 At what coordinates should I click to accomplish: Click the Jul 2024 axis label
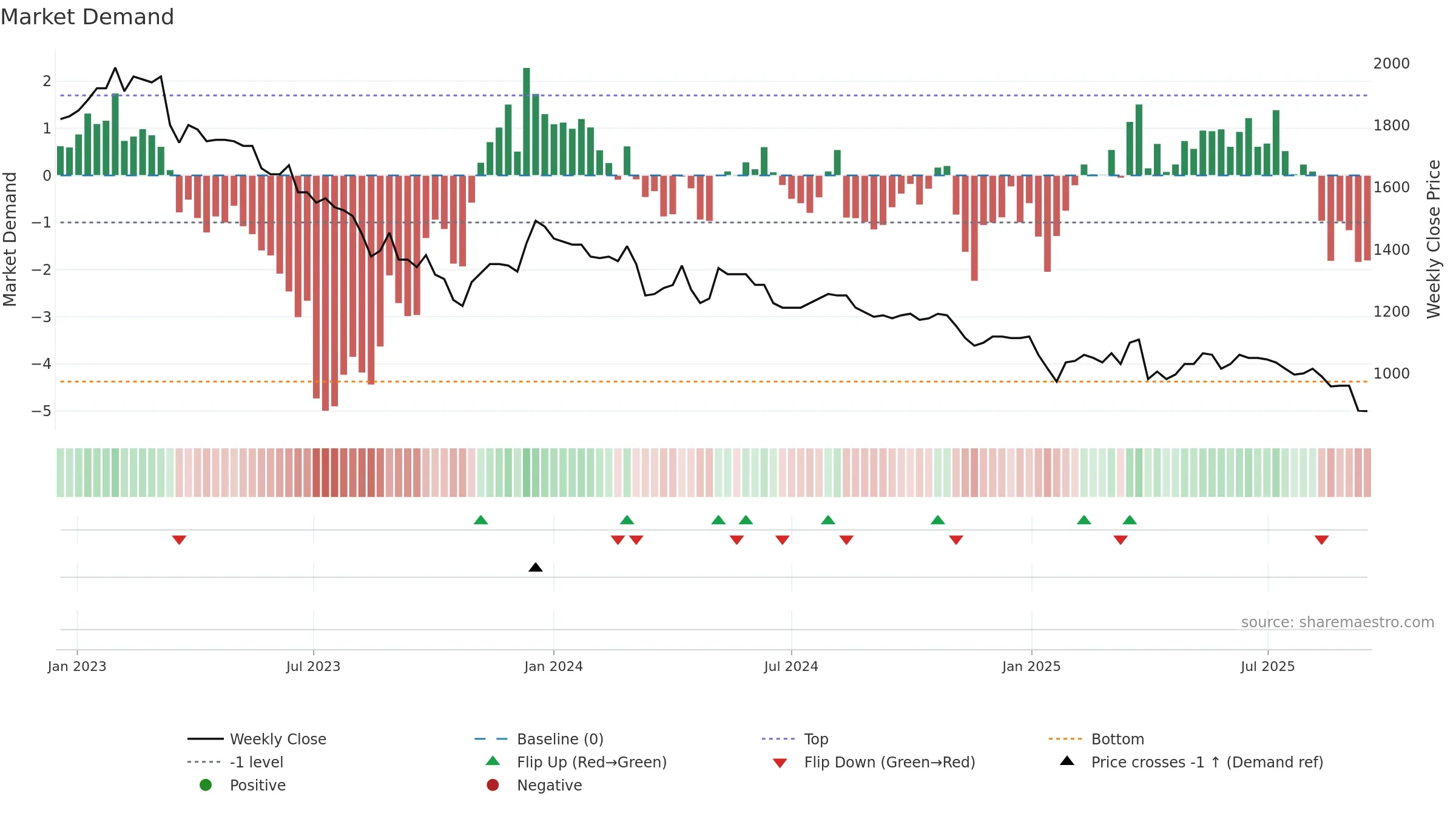791,667
